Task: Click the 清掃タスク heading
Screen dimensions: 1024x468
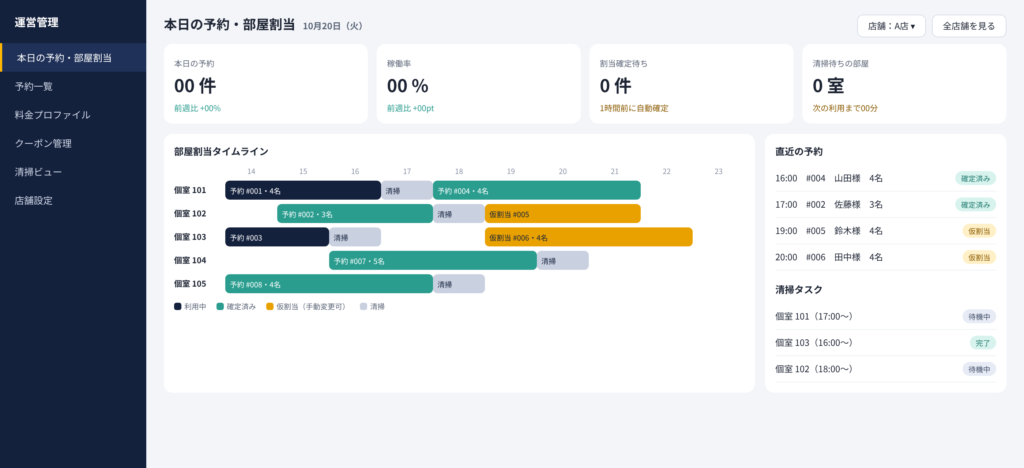Action: point(799,290)
